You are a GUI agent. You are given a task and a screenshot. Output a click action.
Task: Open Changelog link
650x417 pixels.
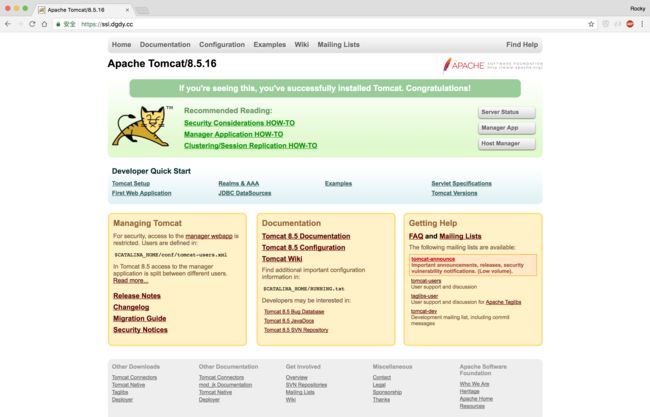(x=131, y=307)
